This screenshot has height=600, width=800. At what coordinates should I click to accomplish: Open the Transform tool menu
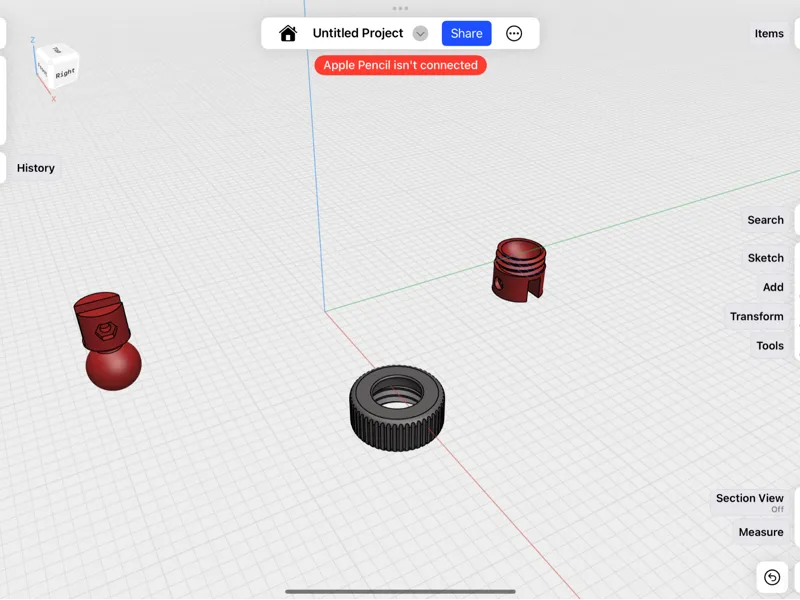click(x=756, y=316)
